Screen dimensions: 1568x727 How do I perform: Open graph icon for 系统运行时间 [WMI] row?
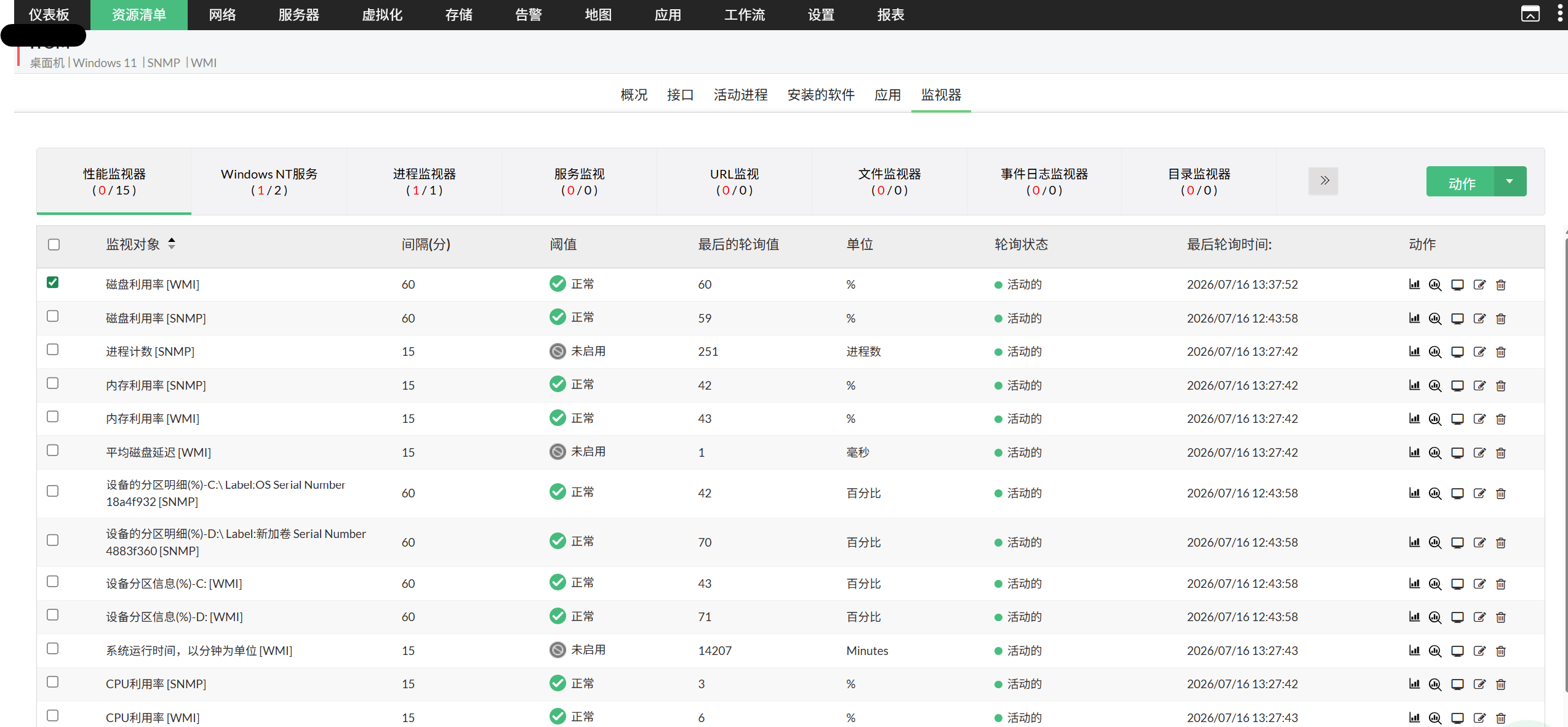coord(1414,651)
